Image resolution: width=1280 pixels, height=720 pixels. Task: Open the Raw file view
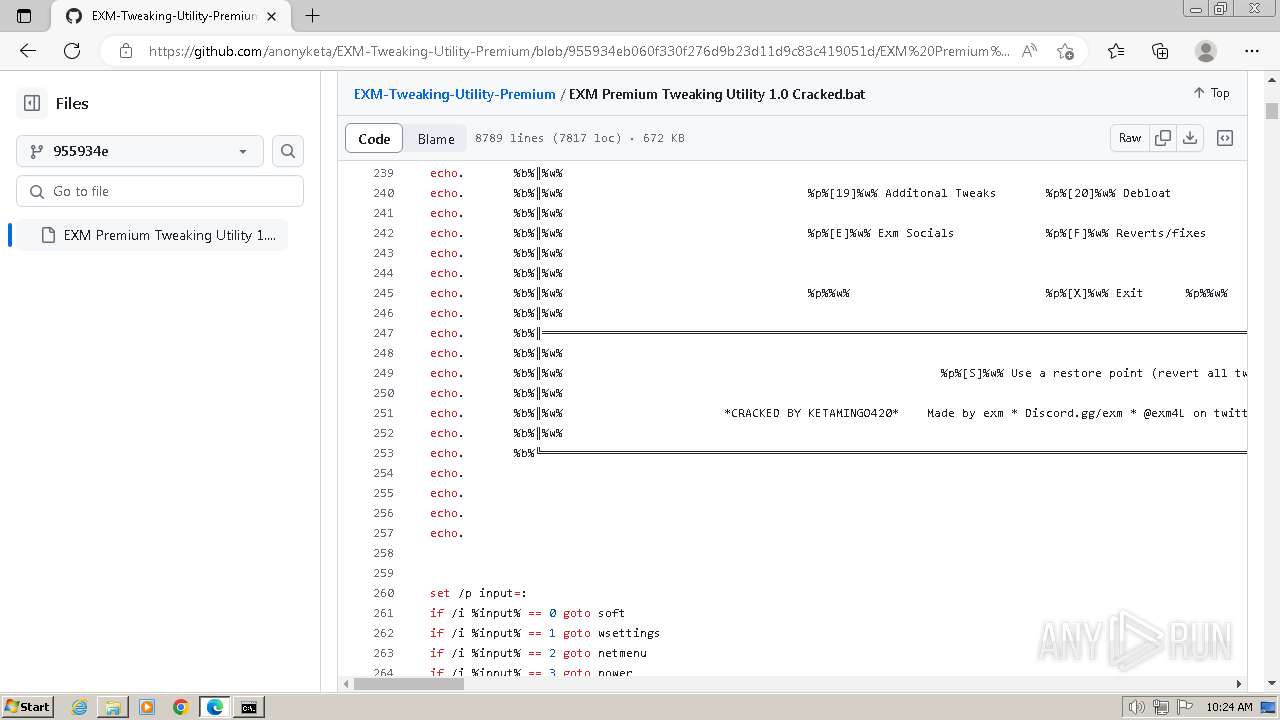click(1130, 138)
